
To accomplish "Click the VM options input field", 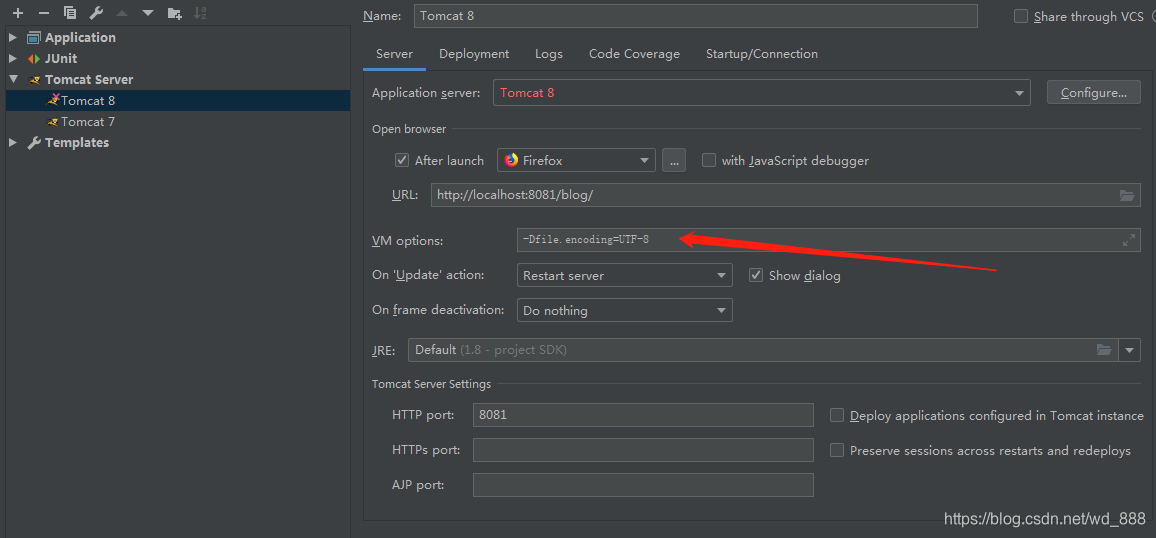I will click(x=829, y=240).
